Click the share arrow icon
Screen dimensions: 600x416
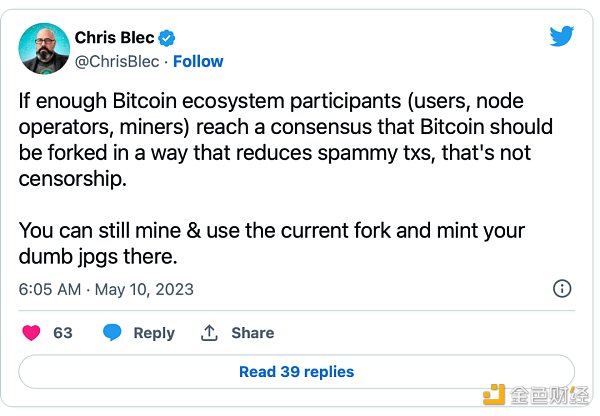point(209,333)
